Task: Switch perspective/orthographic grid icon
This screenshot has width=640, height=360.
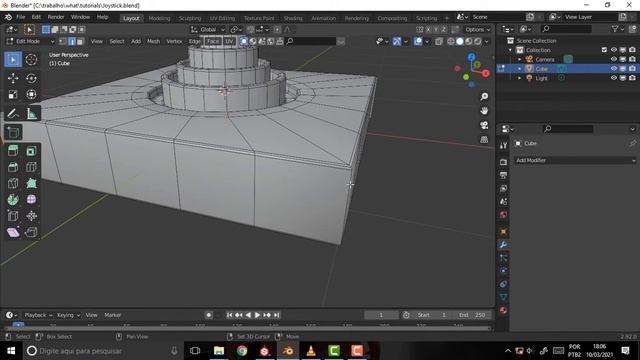Action: pyautogui.click(x=484, y=139)
